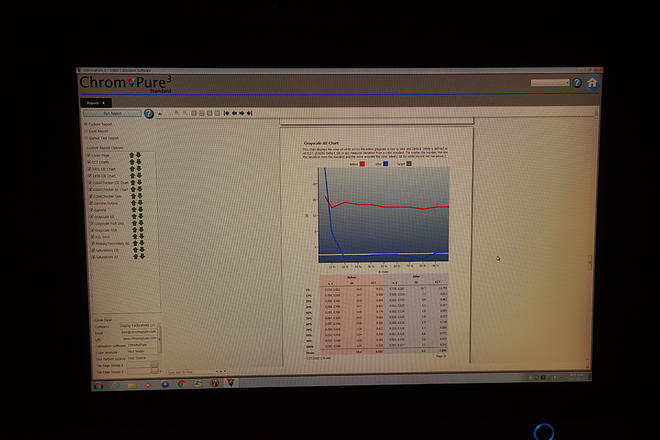Screen dimensions: 660x440
Task: Click the URL input field
Action: pyautogui.click(x=138, y=338)
